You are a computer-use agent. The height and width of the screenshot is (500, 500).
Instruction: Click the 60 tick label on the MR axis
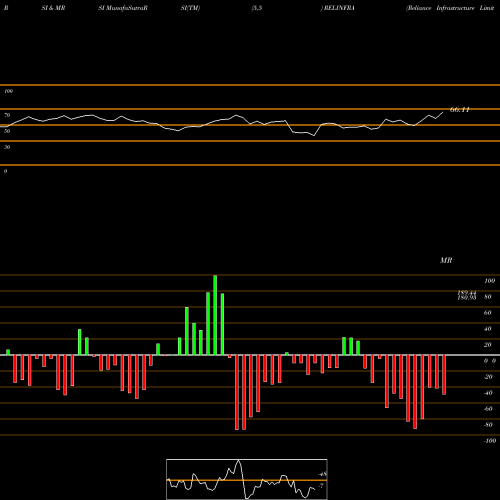click(x=488, y=313)
